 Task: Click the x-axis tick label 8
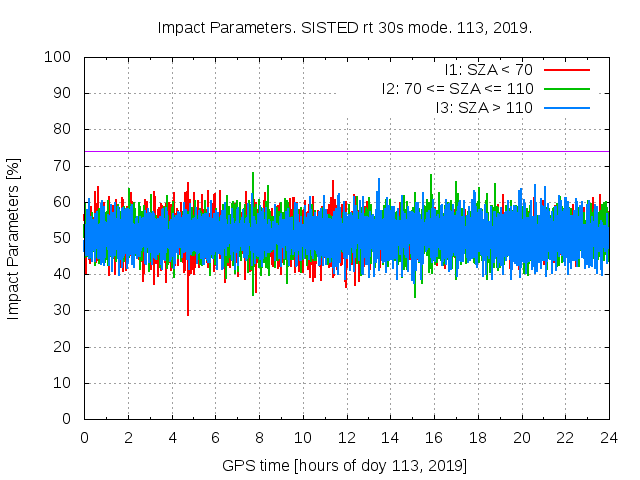click(x=259, y=437)
